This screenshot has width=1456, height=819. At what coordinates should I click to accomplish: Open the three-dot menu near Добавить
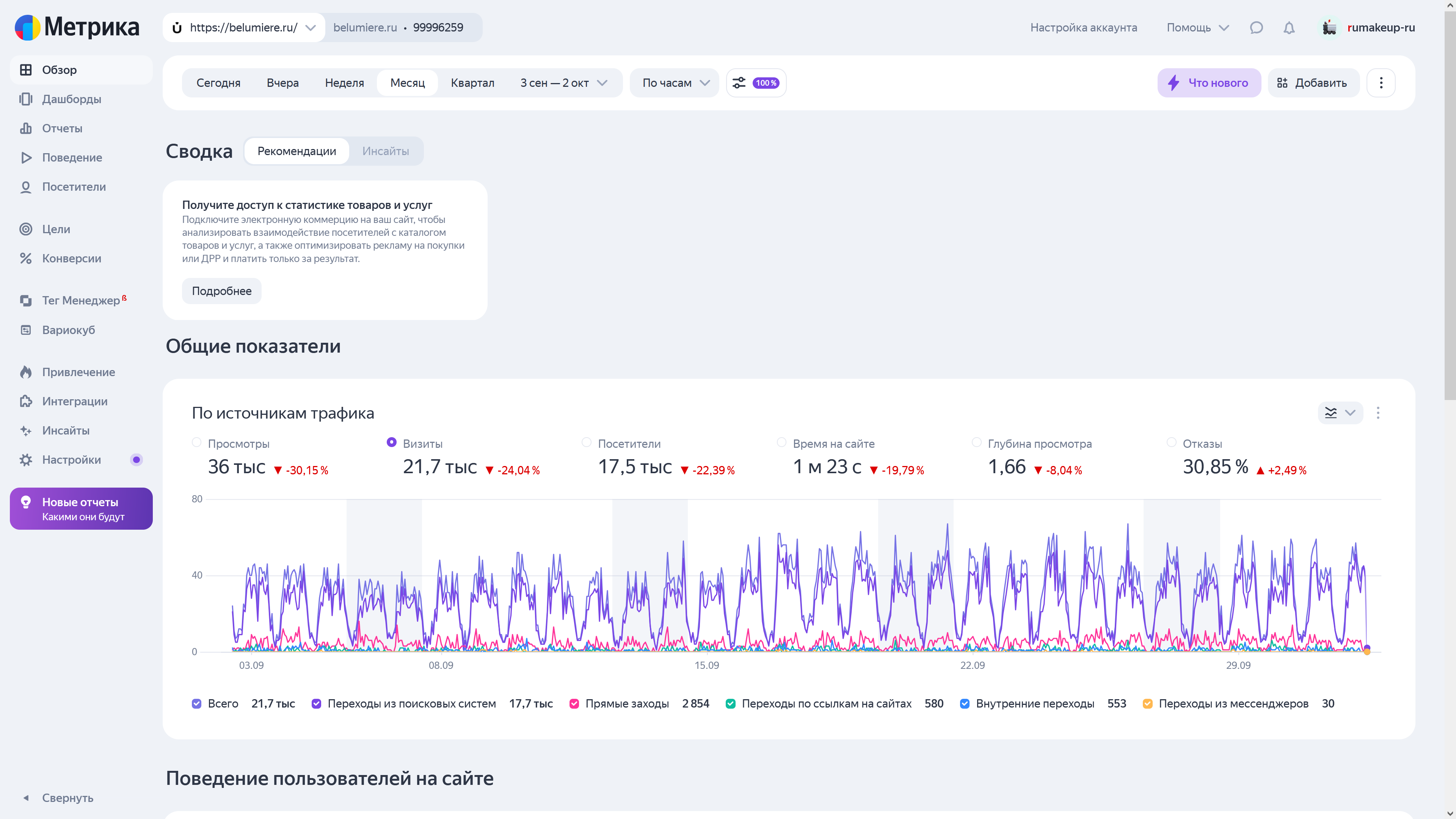pyautogui.click(x=1381, y=83)
